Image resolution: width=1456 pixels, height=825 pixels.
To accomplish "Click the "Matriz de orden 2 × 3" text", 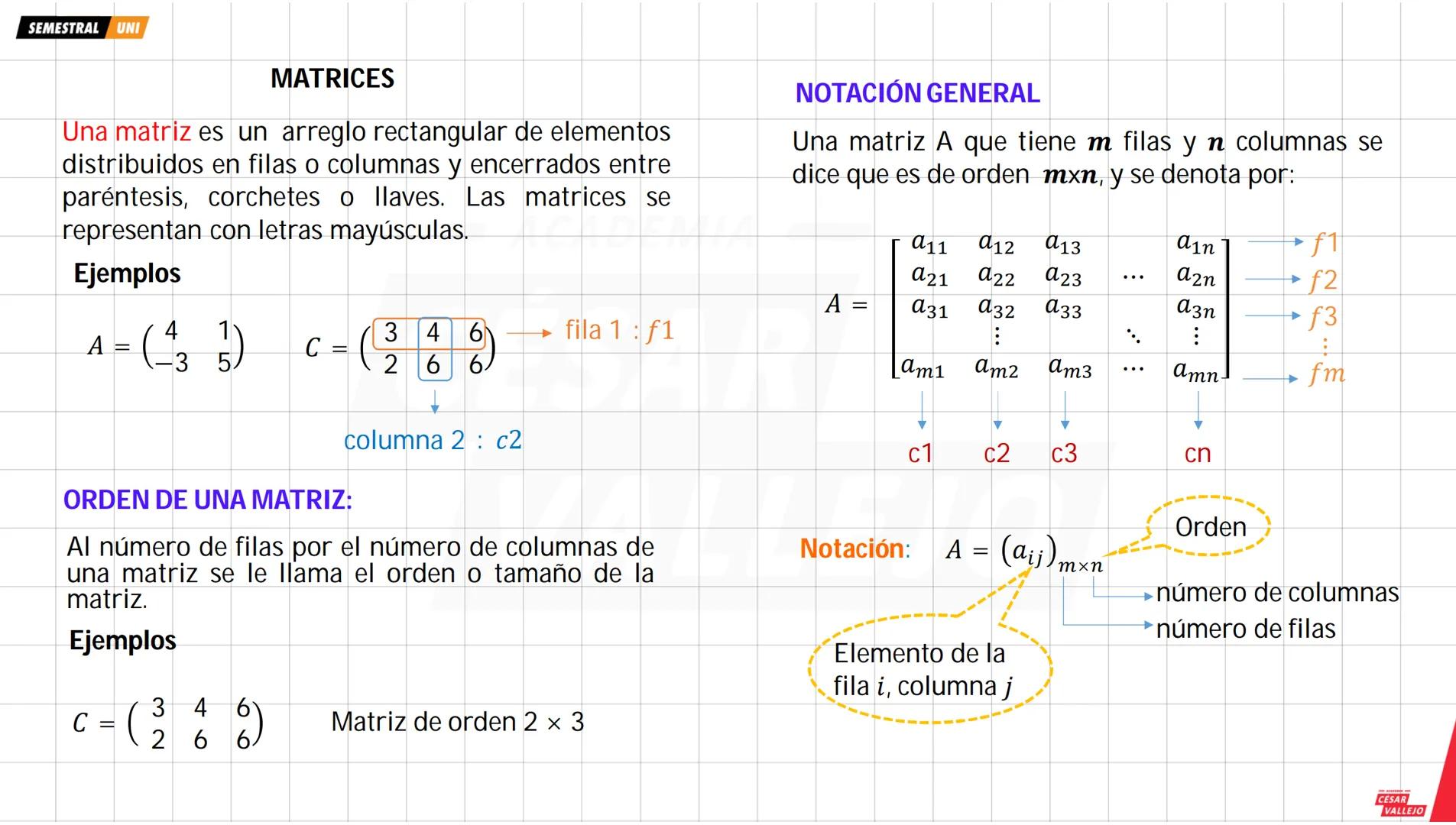I will (457, 722).
